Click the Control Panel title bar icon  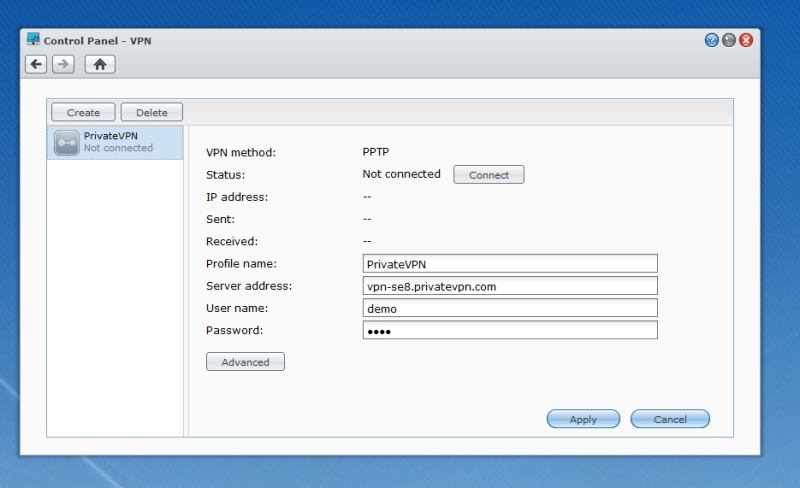coord(33,39)
